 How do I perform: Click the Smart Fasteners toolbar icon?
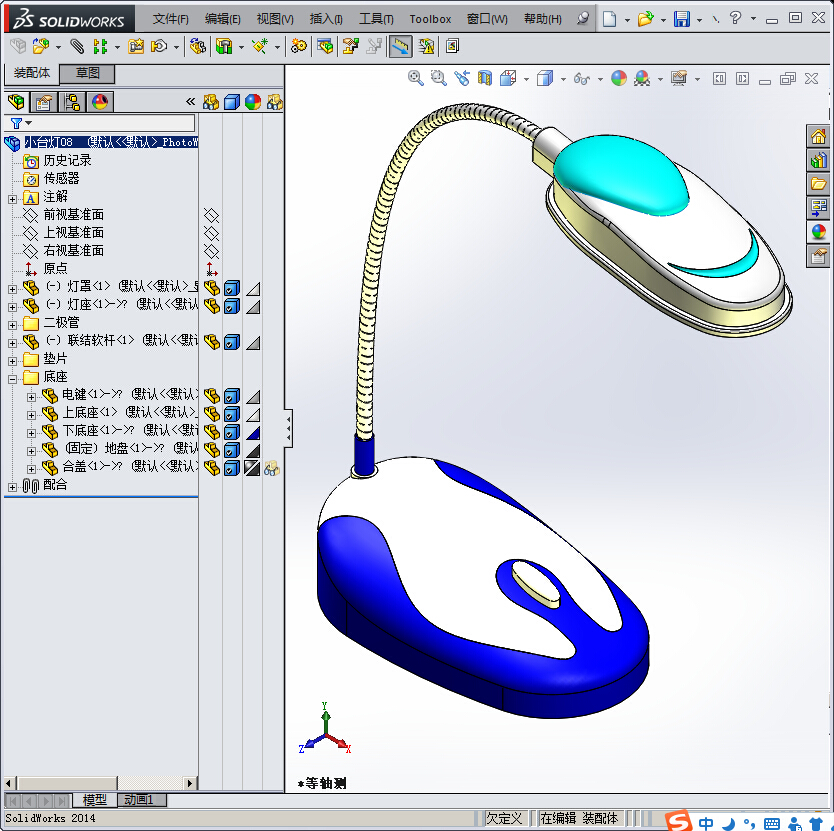tap(136, 46)
